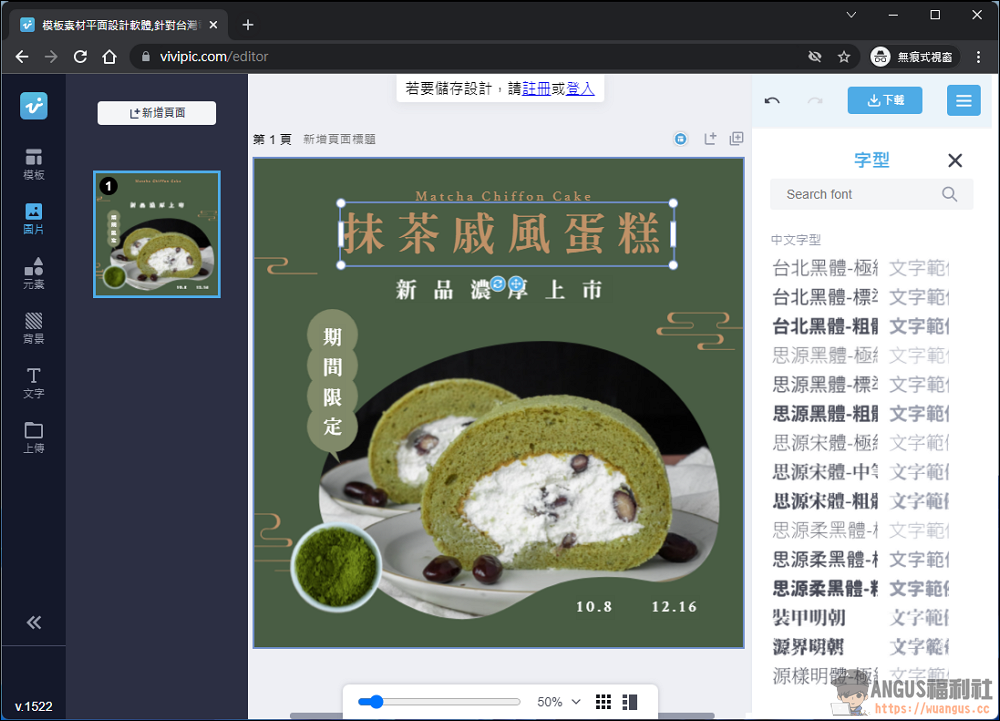Switch to grid page view icon

coord(603,702)
